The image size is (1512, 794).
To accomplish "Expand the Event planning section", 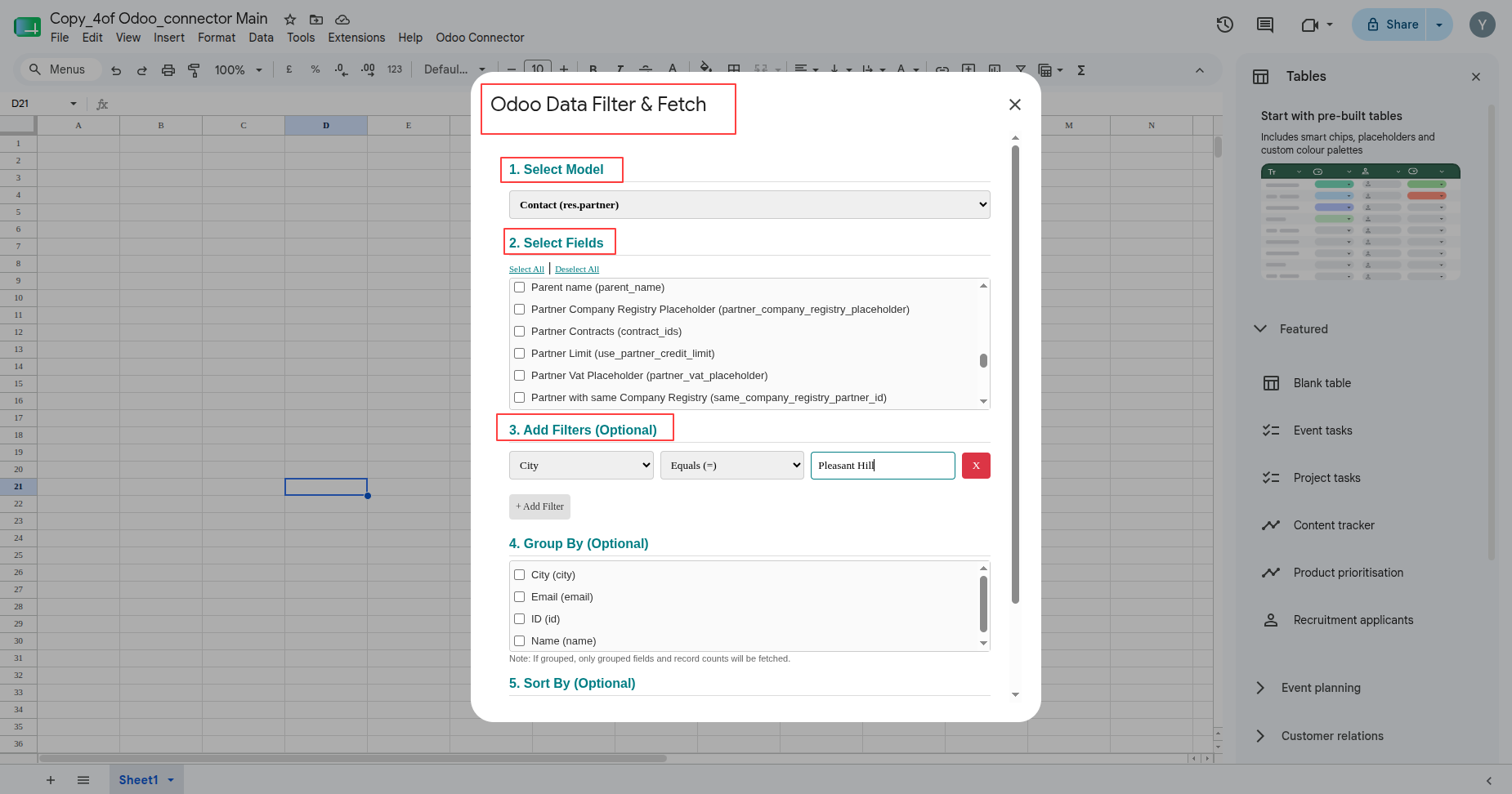I will pos(1260,688).
